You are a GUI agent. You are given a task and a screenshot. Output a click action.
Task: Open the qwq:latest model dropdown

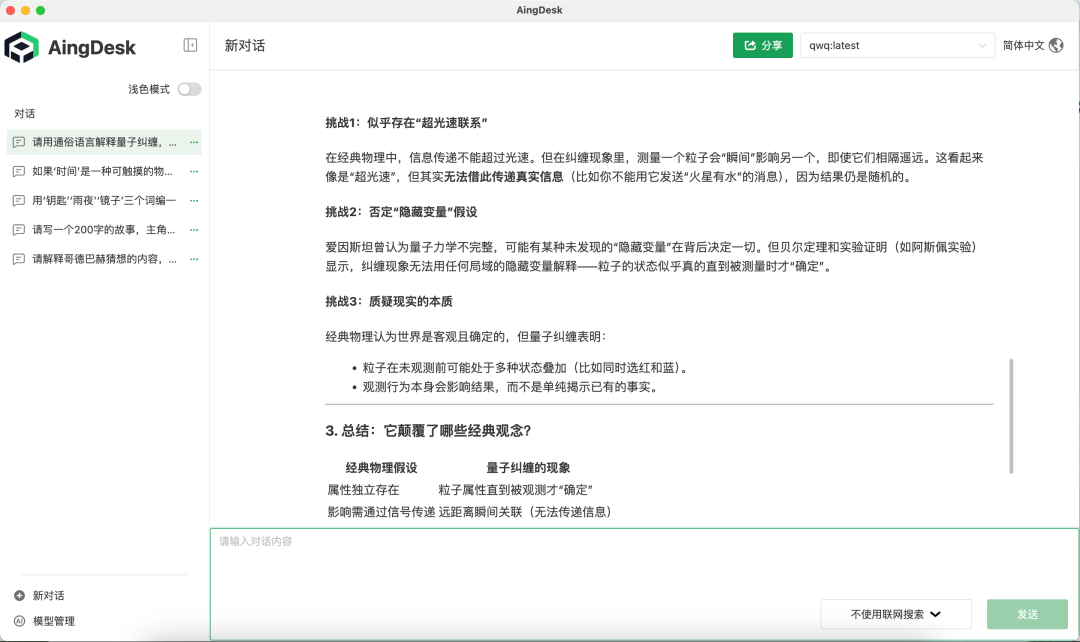[897, 45]
